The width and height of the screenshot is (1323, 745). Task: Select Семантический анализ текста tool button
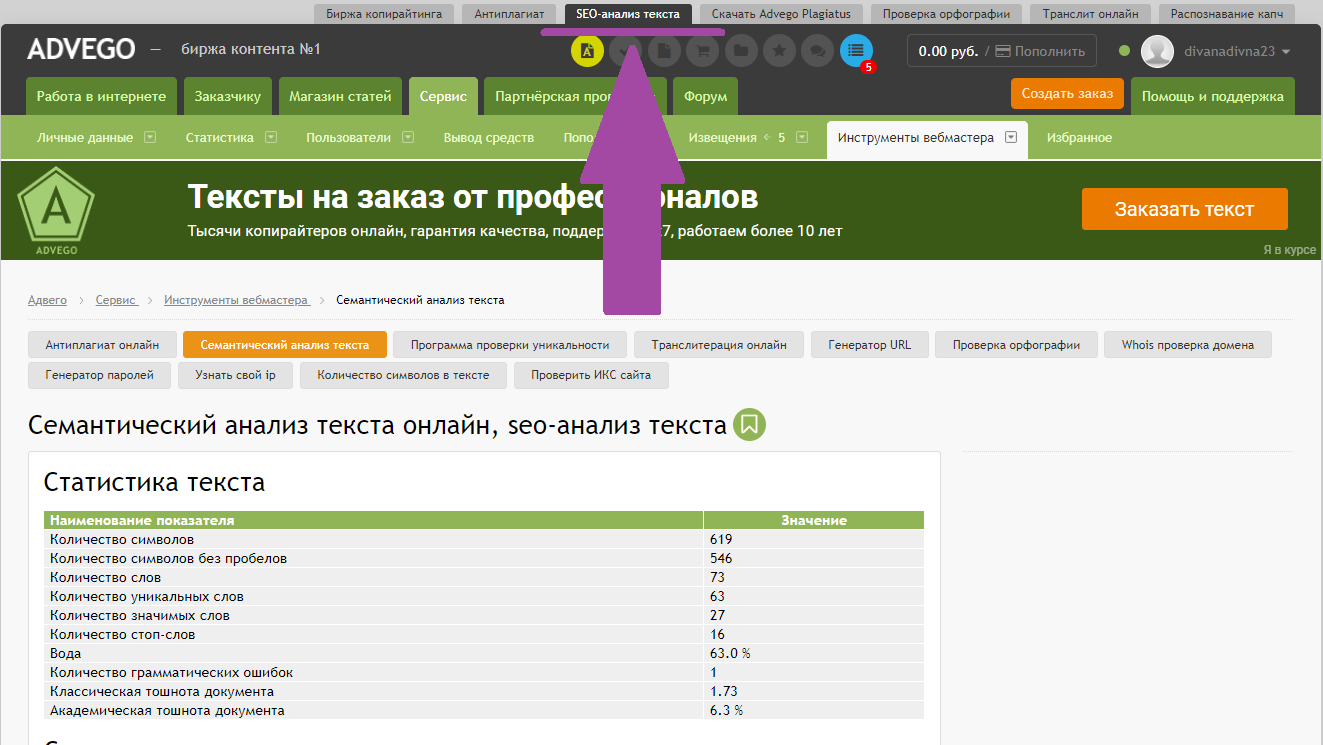(285, 345)
